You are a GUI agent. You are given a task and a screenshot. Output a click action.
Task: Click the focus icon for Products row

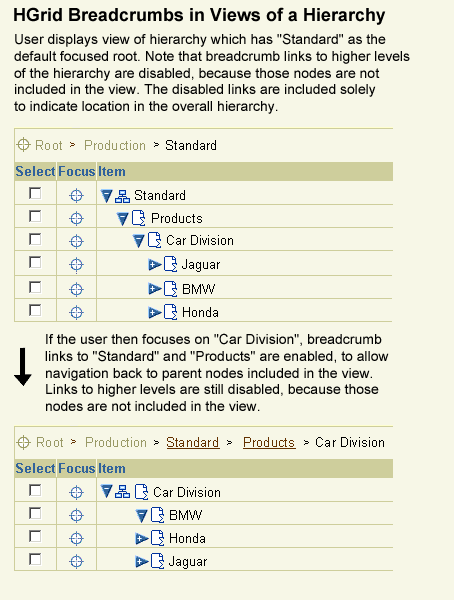pyautogui.click(x=76, y=218)
